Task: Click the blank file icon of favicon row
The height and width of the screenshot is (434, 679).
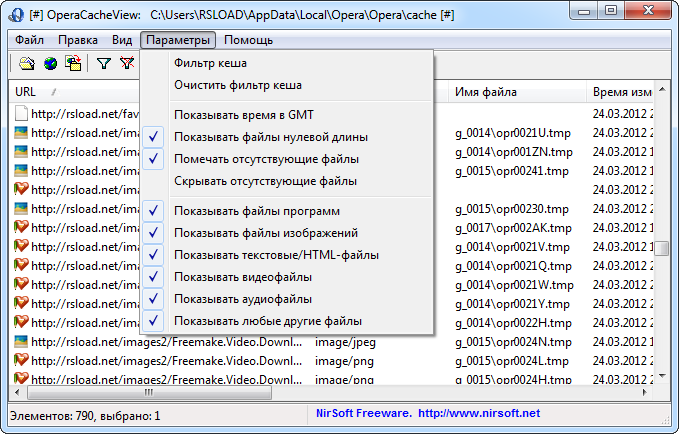Action: (x=21, y=113)
